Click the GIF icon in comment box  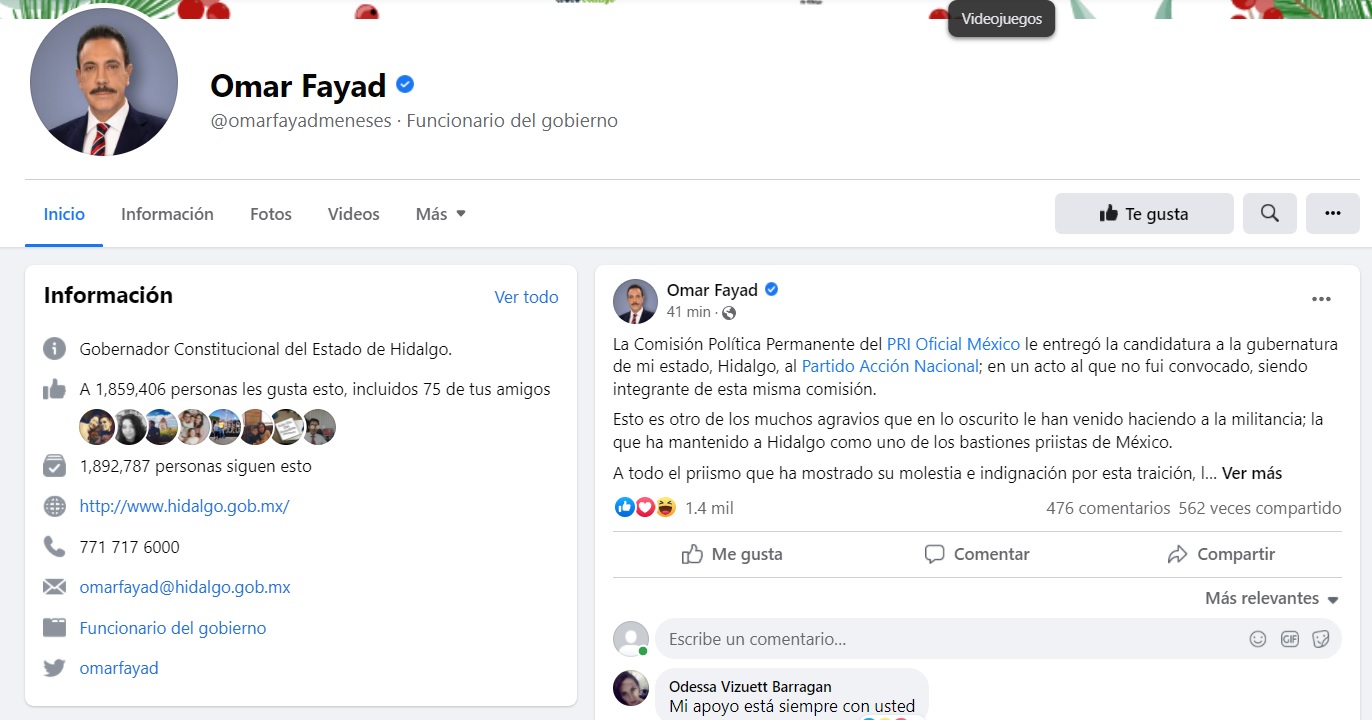click(x=1289, y=639)
